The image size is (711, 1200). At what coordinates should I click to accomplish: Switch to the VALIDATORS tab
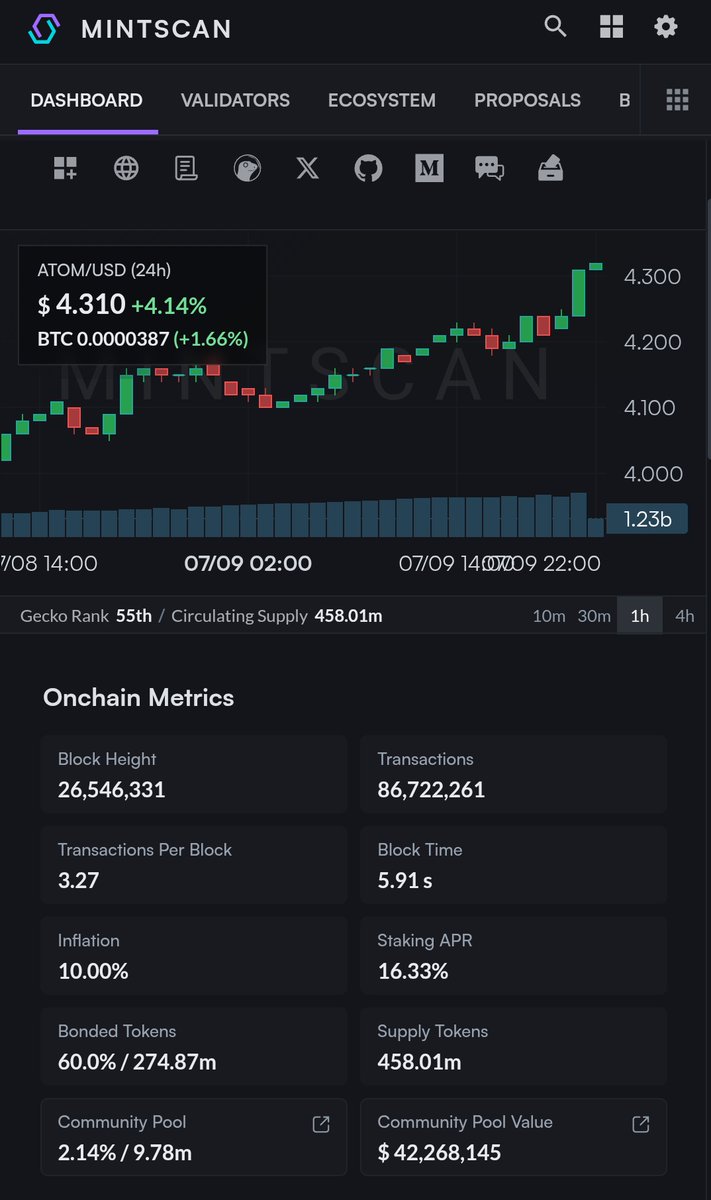(x=235, y=100)
